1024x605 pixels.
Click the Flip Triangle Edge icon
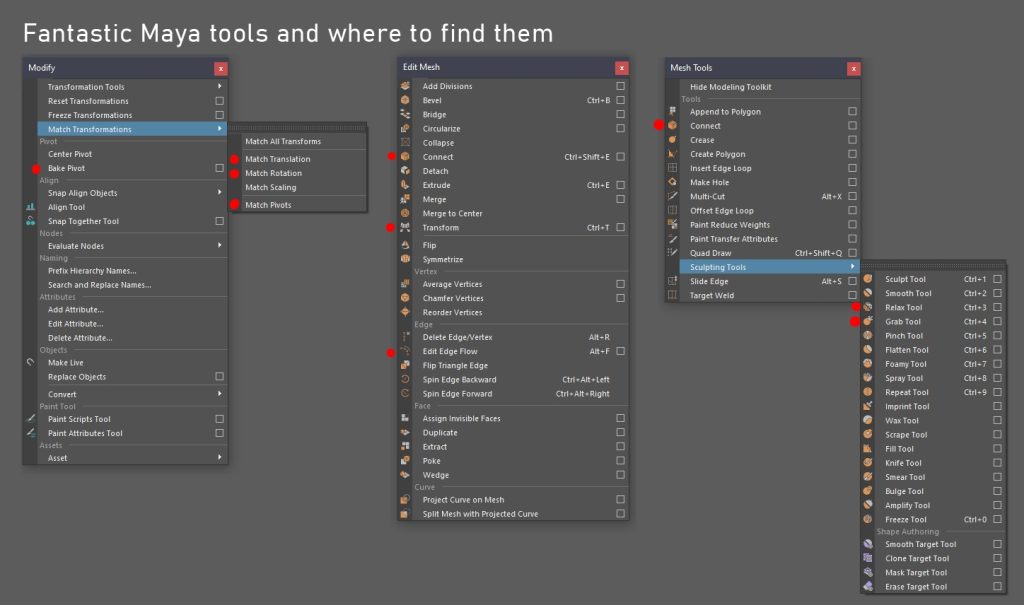[405, 365]
